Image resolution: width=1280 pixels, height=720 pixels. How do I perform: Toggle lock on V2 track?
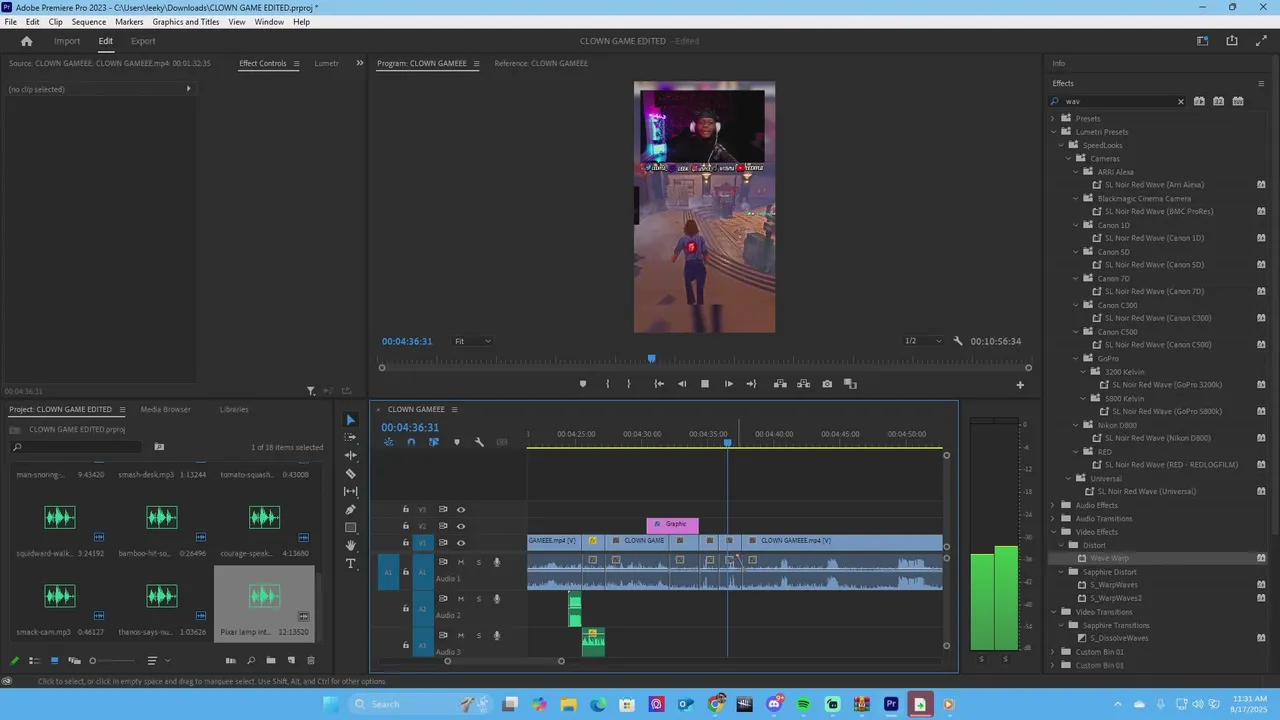pos(405,526)
